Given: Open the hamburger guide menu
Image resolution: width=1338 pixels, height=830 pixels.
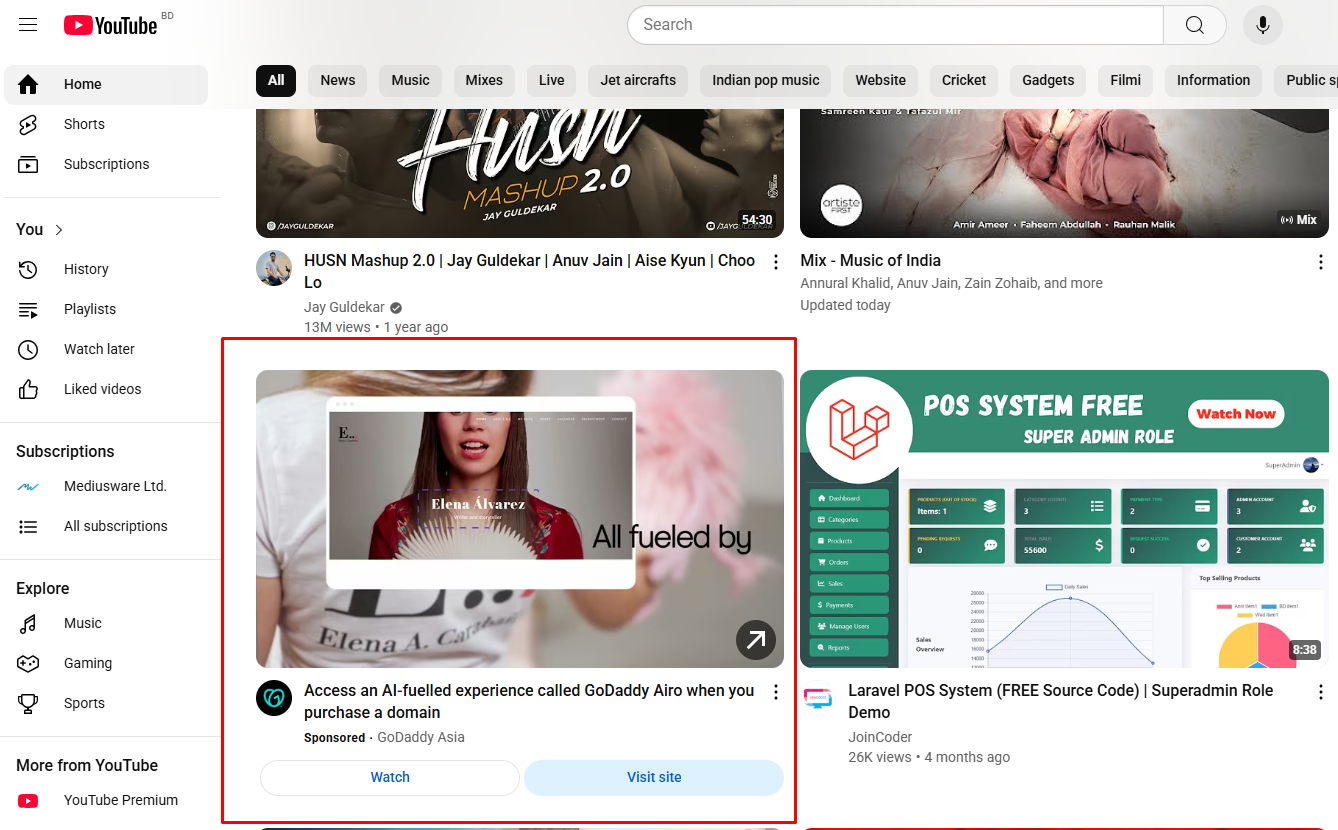Looking at the screenshot, I should [x=28, y=25].
